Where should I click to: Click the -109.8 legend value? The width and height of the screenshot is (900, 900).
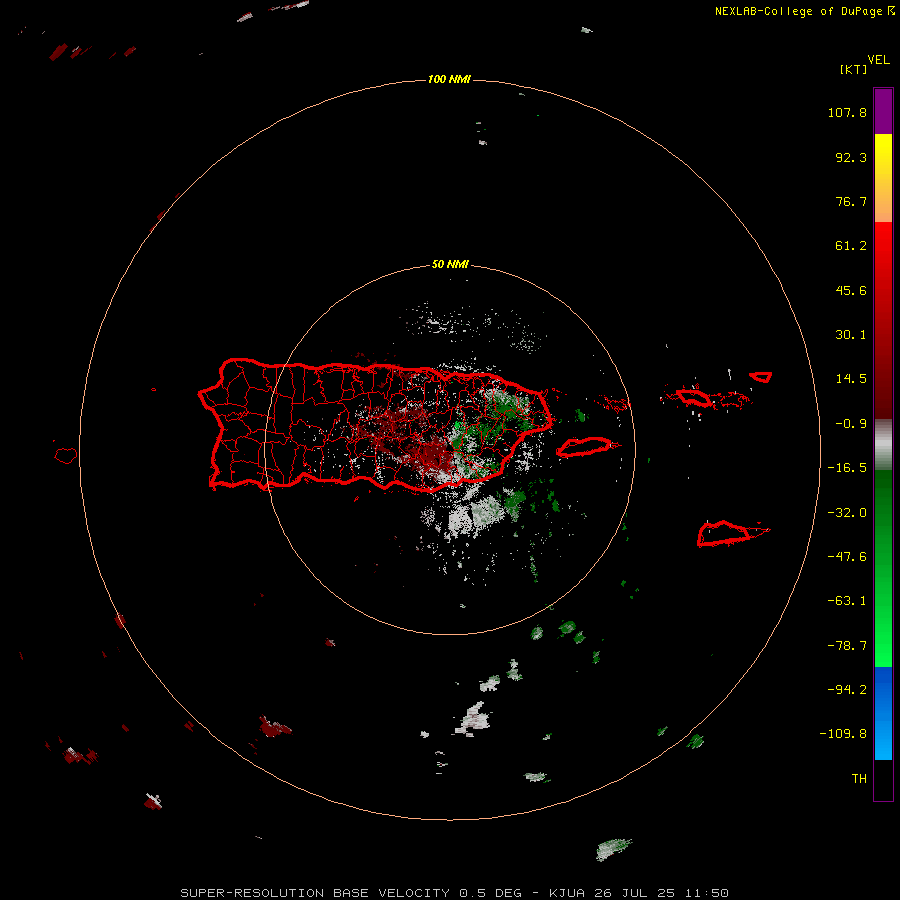click(843, 734)
